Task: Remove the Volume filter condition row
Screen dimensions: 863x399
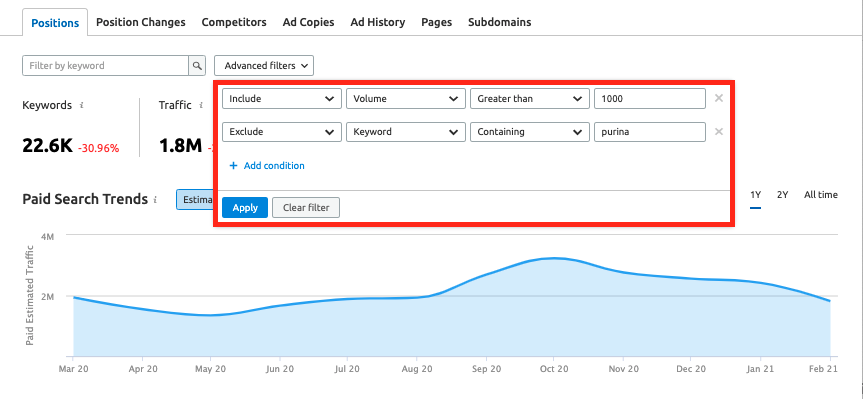Action: [718, 99]
